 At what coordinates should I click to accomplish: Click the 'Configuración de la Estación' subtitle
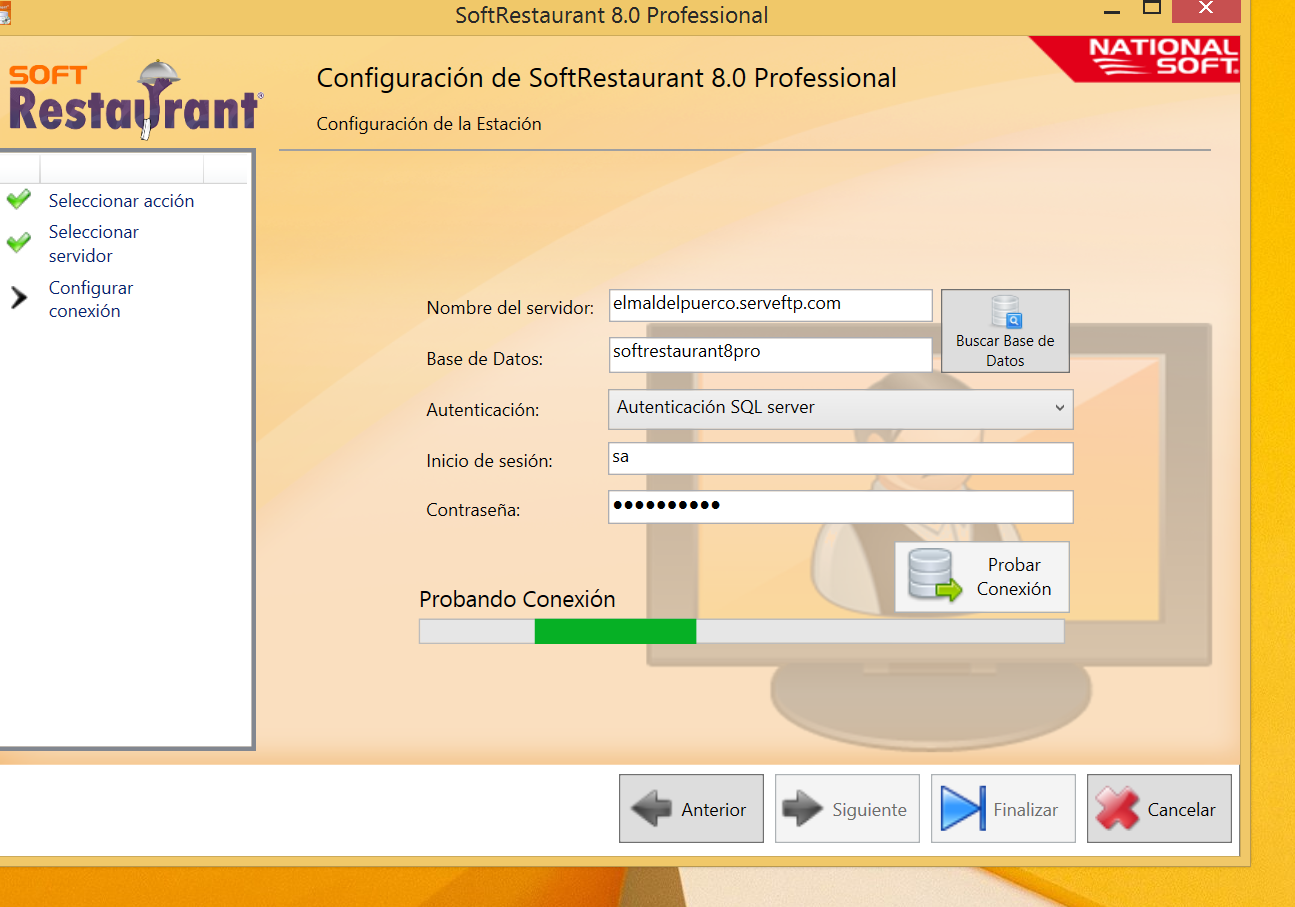point(429,124)
